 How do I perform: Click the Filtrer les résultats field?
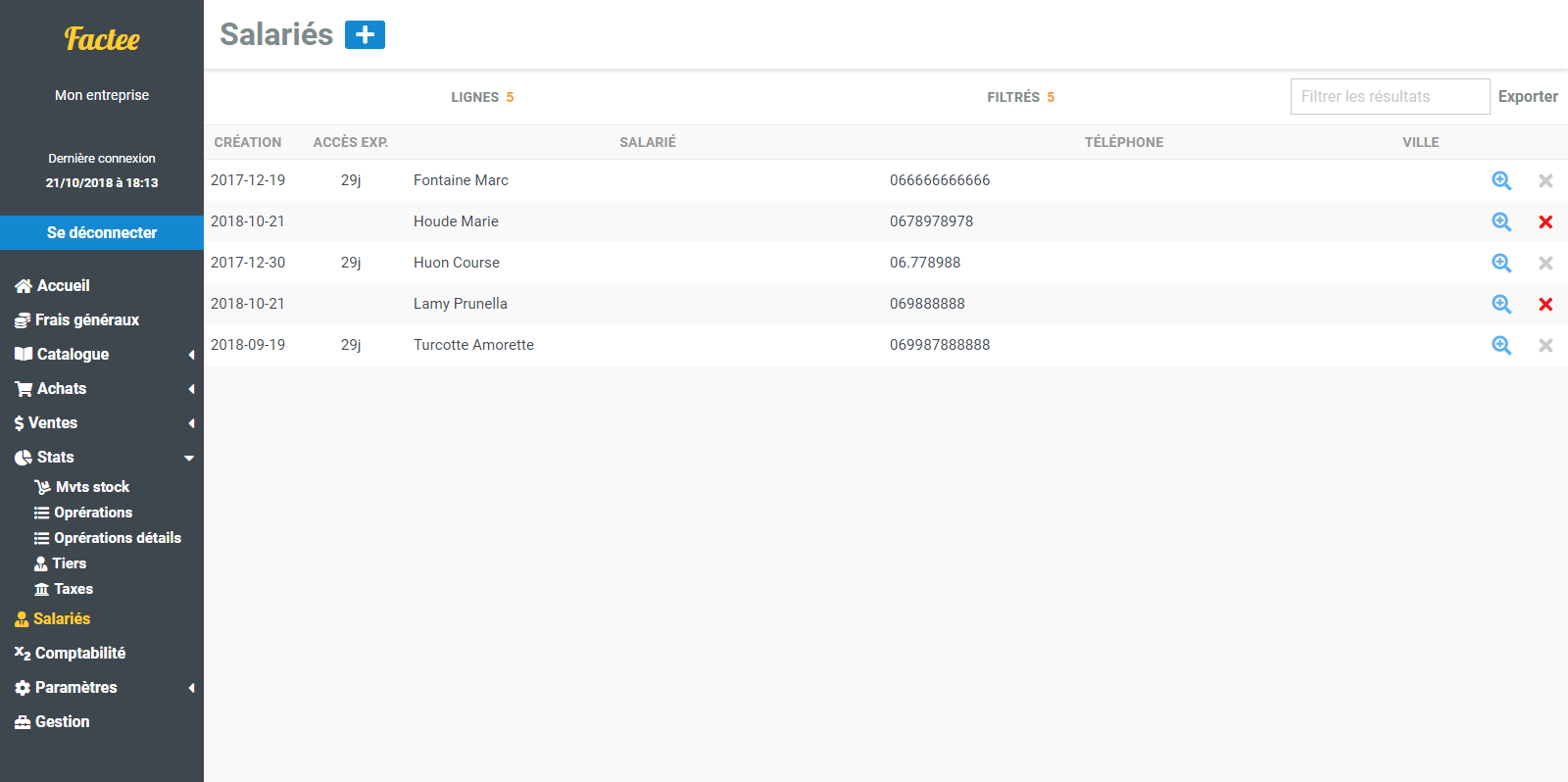1389,96
